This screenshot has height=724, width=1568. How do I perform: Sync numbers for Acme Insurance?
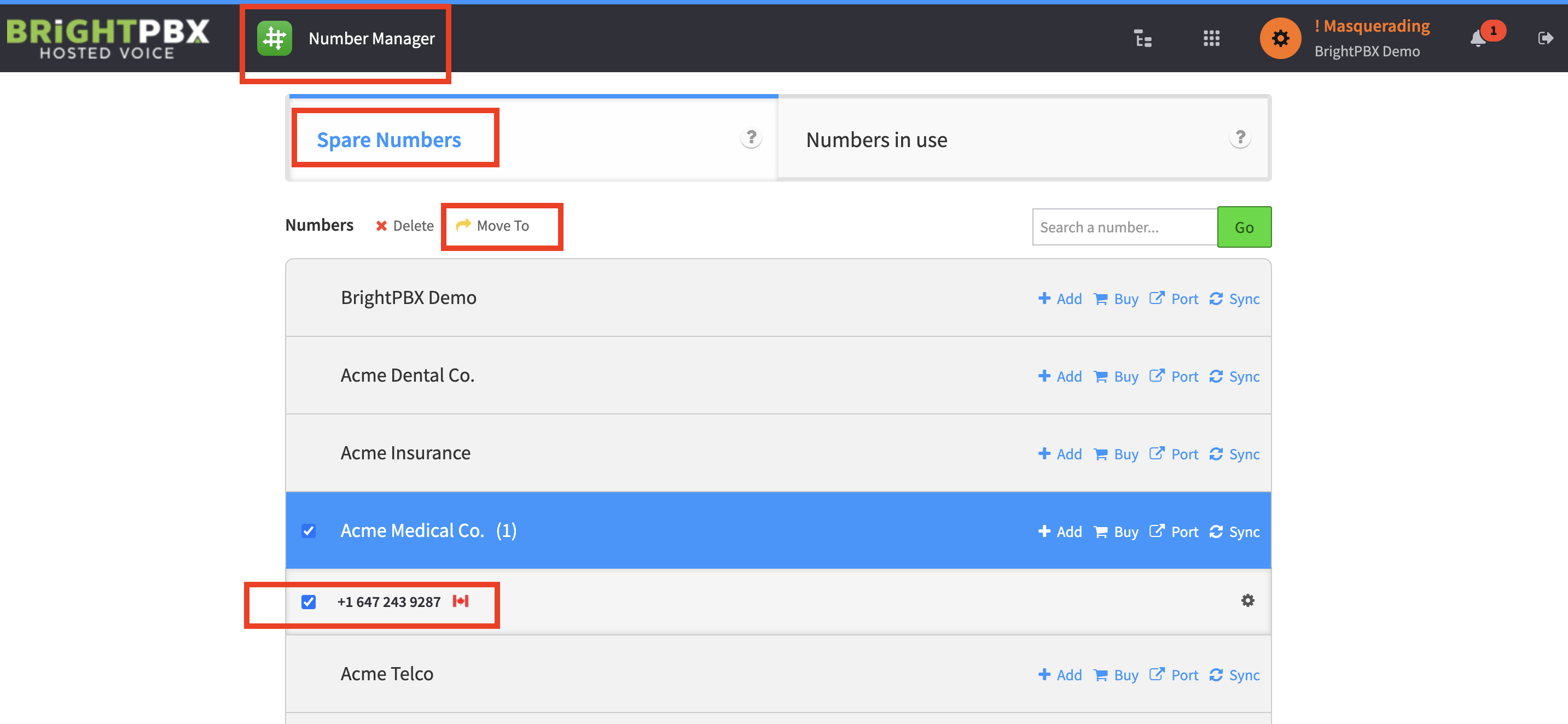(x=1234, y=454)
